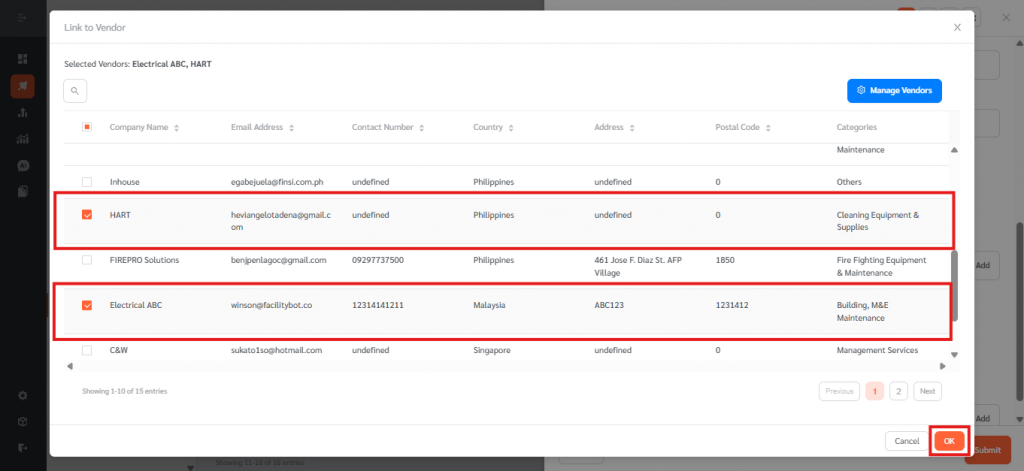
Task: Confirm selection with OK button
Action: point(949,441)
